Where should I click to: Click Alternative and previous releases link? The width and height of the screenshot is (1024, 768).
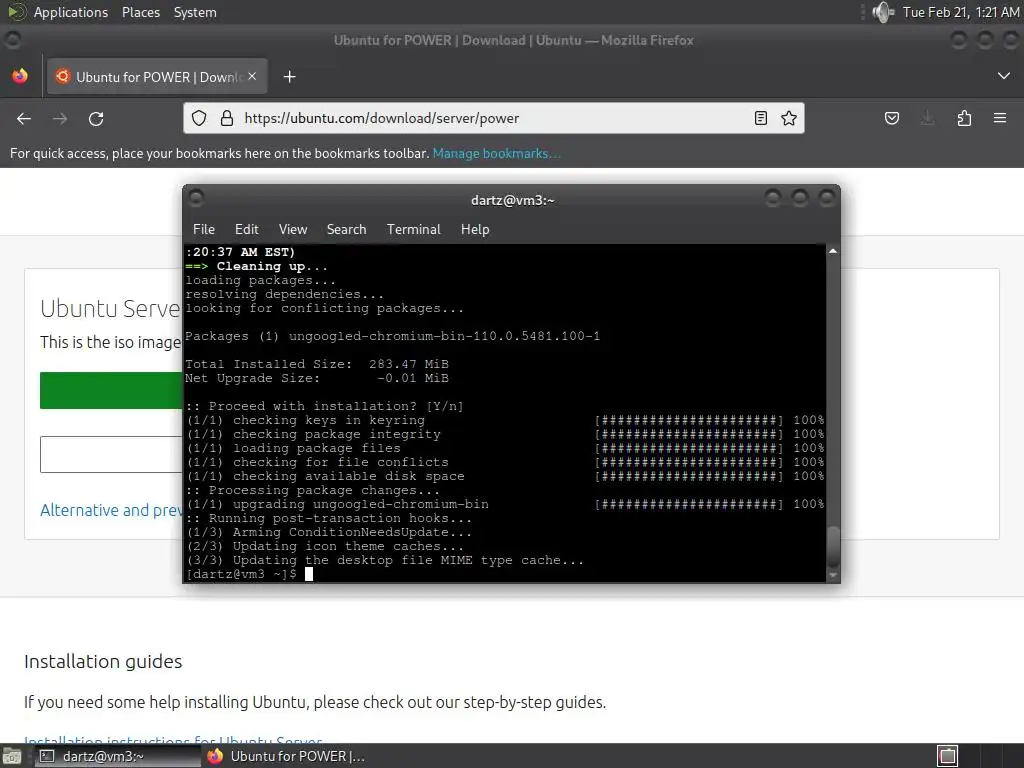coord(111,510)
